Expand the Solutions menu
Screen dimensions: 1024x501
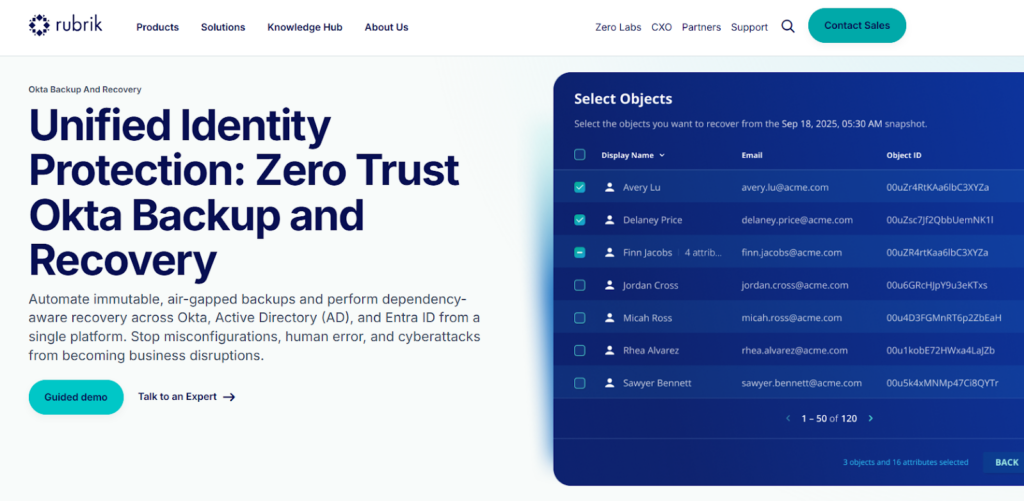click(223, 27)
